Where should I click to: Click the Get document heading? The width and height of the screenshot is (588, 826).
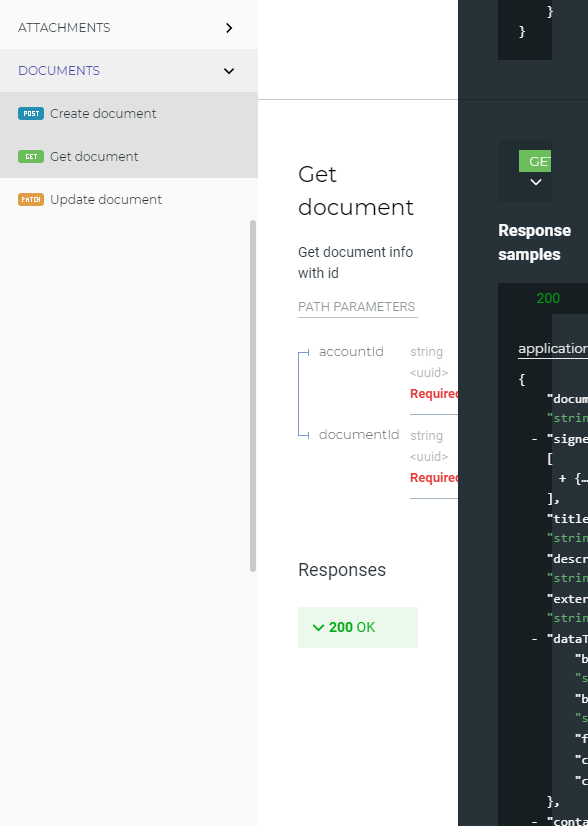click(x=356, y=191)
